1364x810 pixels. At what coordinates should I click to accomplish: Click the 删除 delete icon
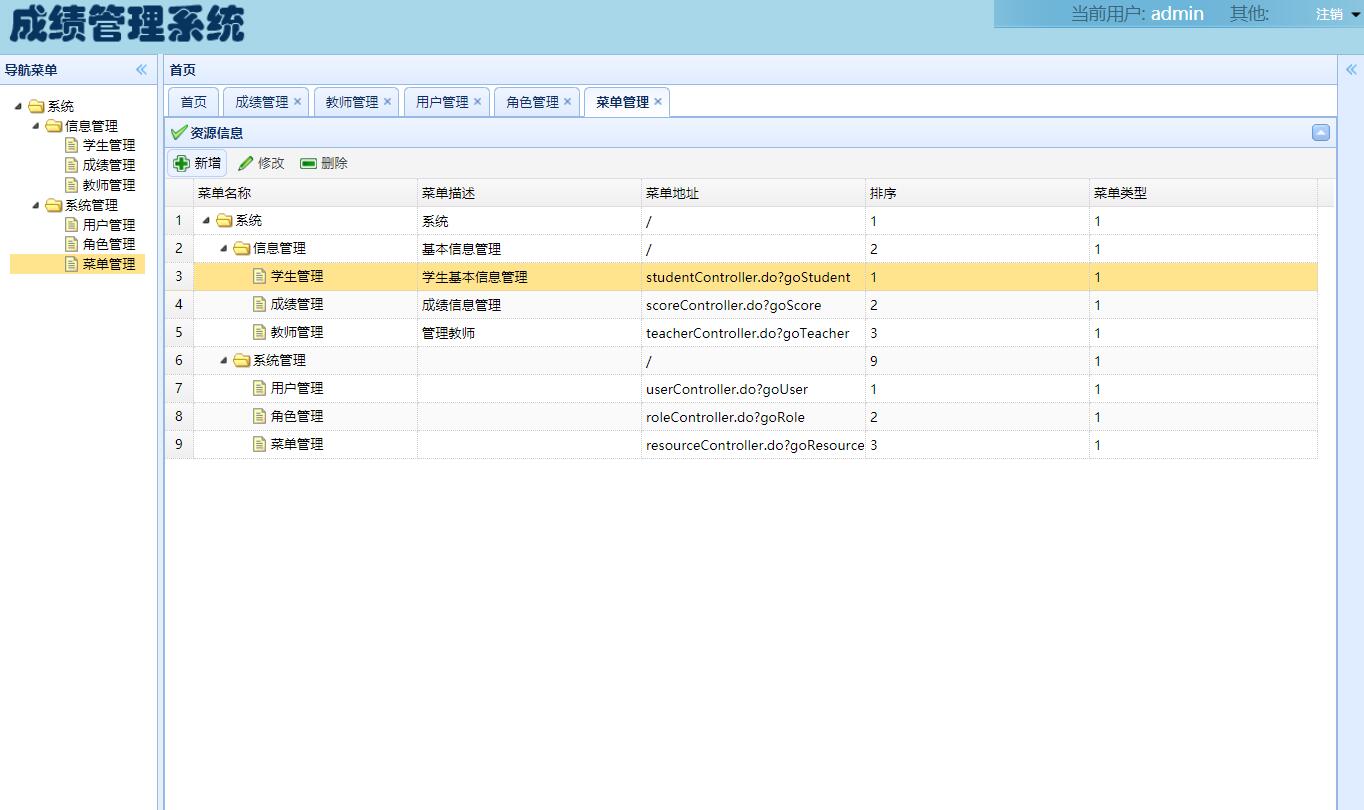coord(309,163)
